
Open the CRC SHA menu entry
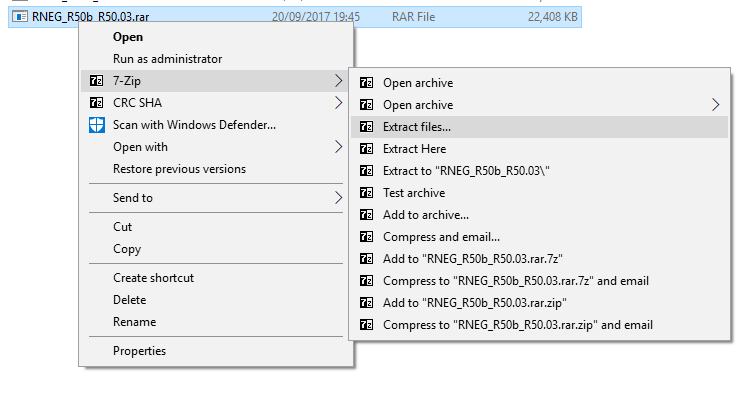pyautogui.click(x=216, y=102)
